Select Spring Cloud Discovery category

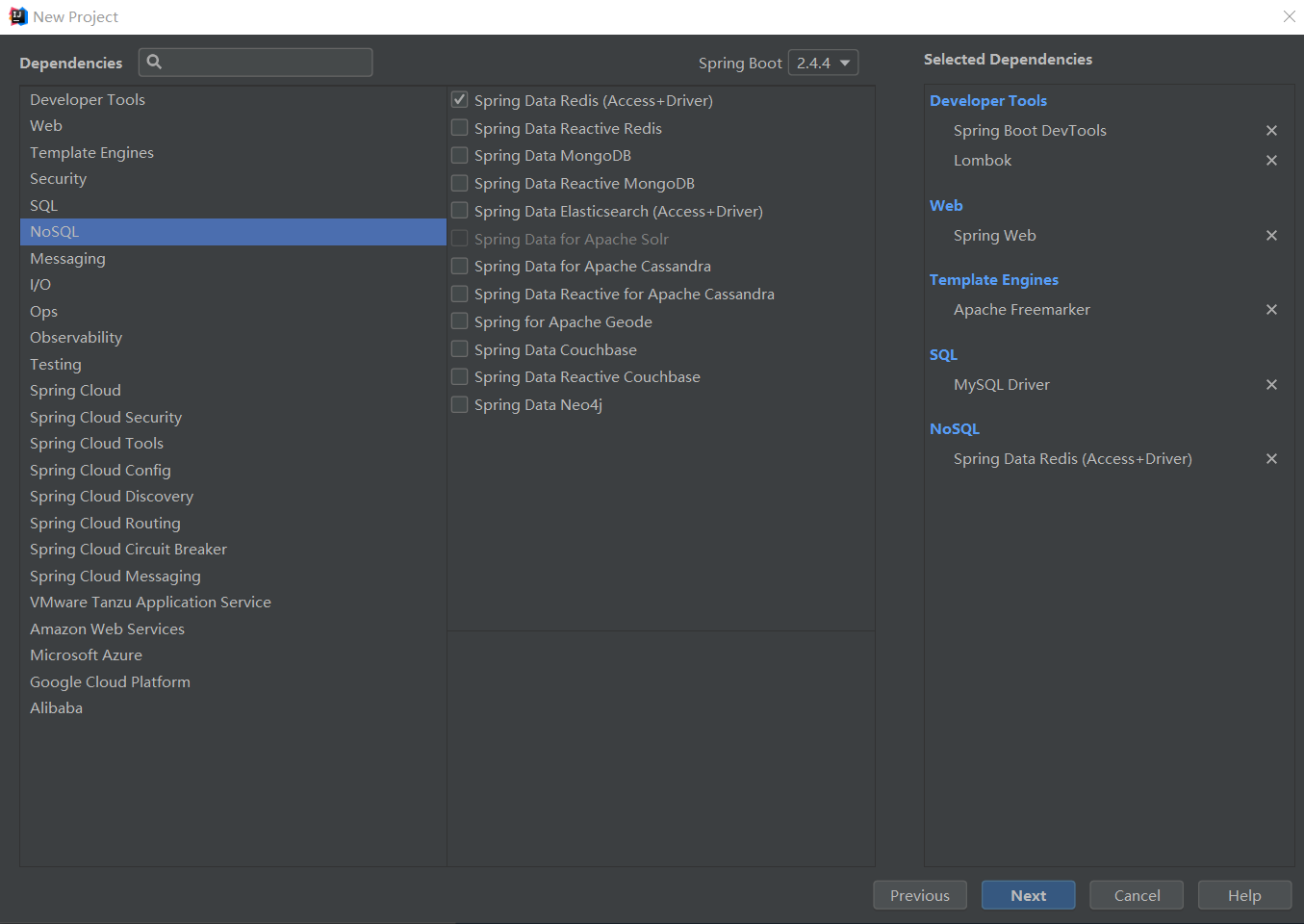pyautogui.click(x=233, y=497)
